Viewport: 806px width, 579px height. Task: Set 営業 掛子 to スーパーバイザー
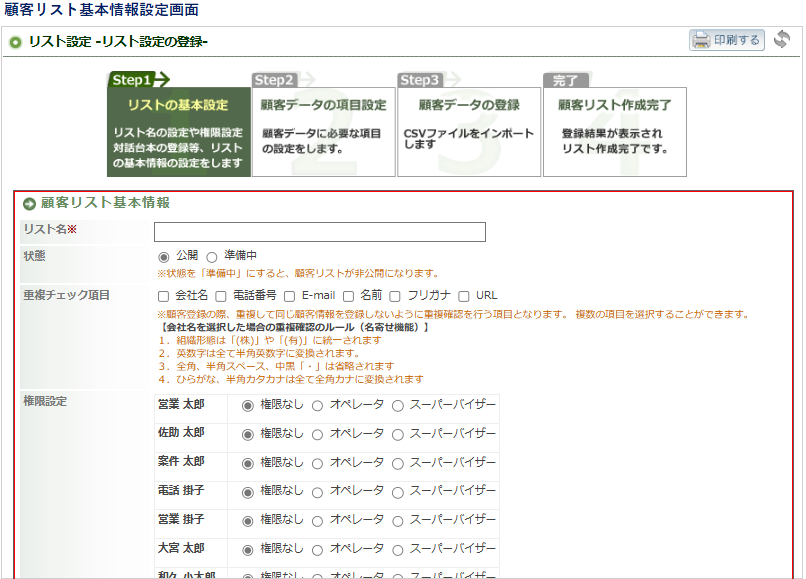[x=398, y=521]
